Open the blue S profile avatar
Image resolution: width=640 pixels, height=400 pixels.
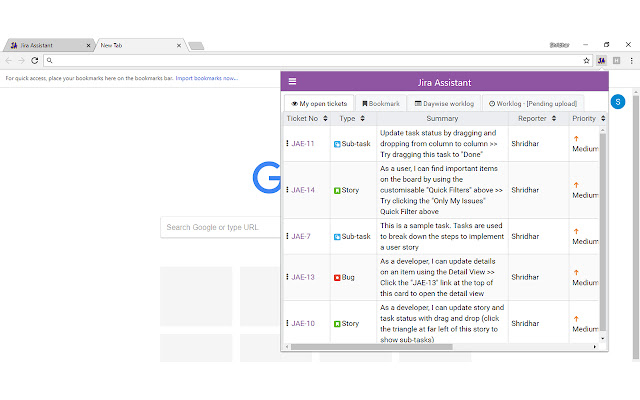click(x=618, y=102)
